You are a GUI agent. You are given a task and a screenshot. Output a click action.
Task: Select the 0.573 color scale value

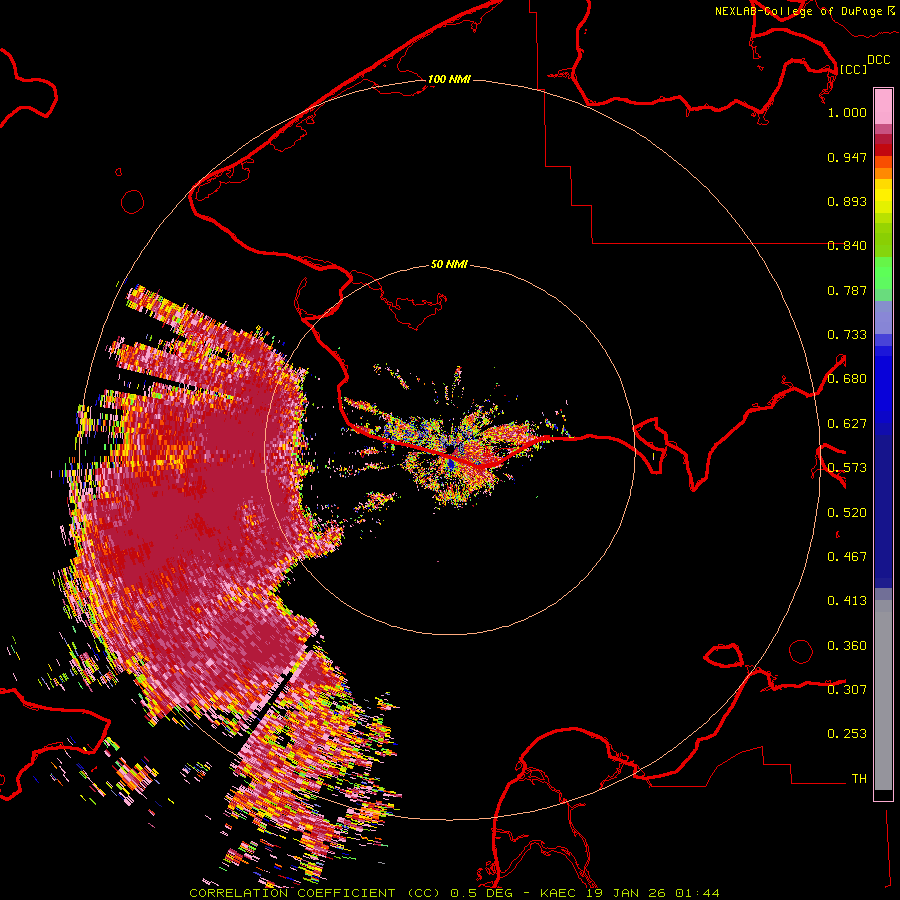(847, 468)
